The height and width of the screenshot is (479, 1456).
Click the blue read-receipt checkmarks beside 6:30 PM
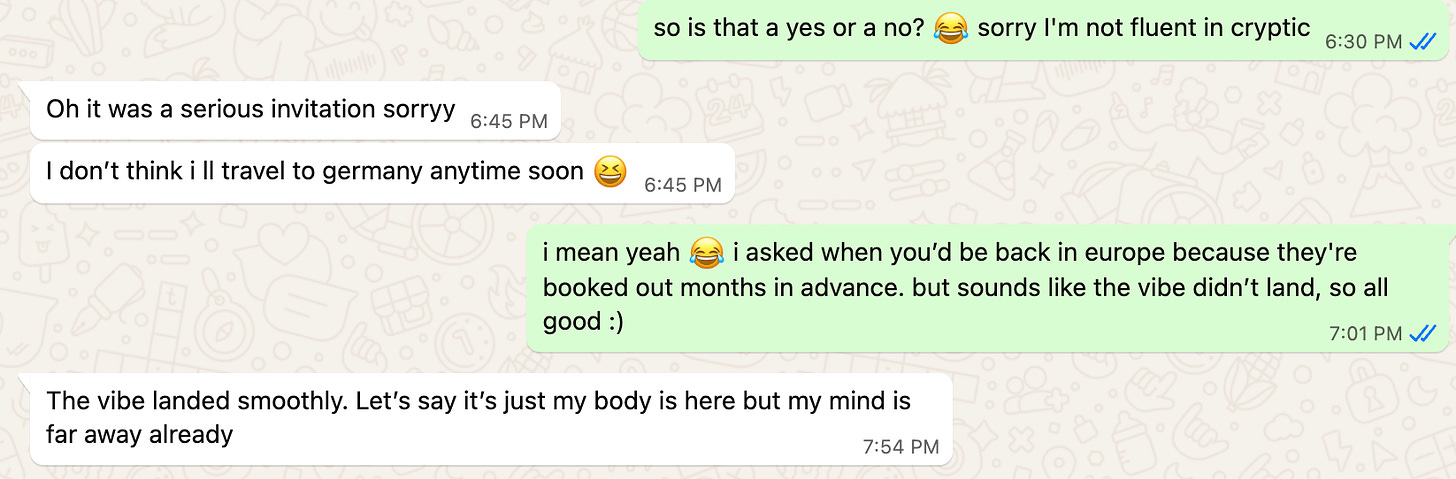(x=1422, y=42)
